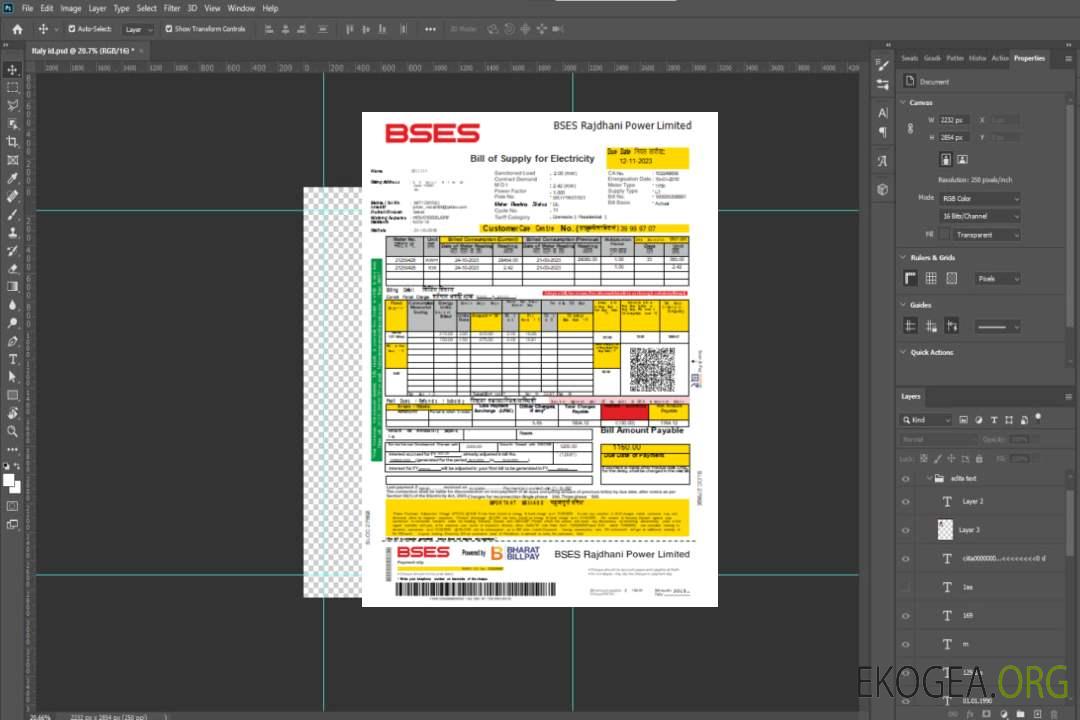Open the RGB Color mode dropdown
1080x720 pixels.
point(979,198)
